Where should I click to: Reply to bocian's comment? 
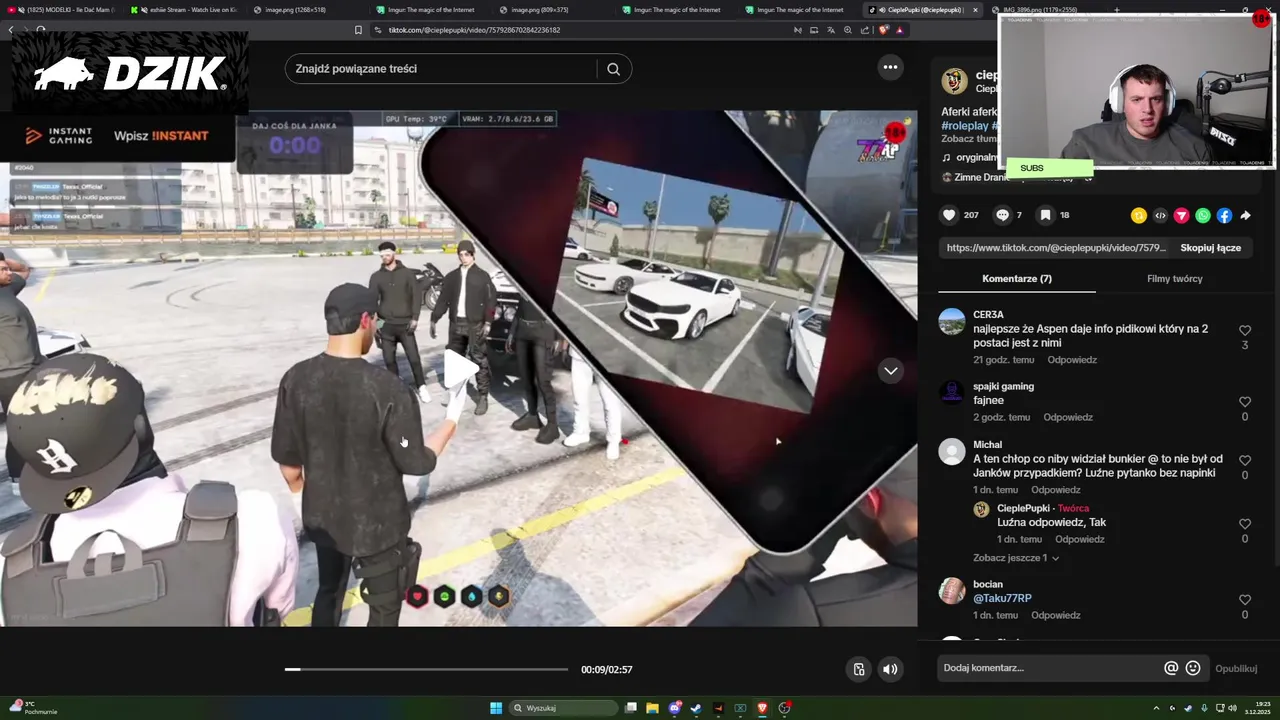click(x=1056, y=615)
